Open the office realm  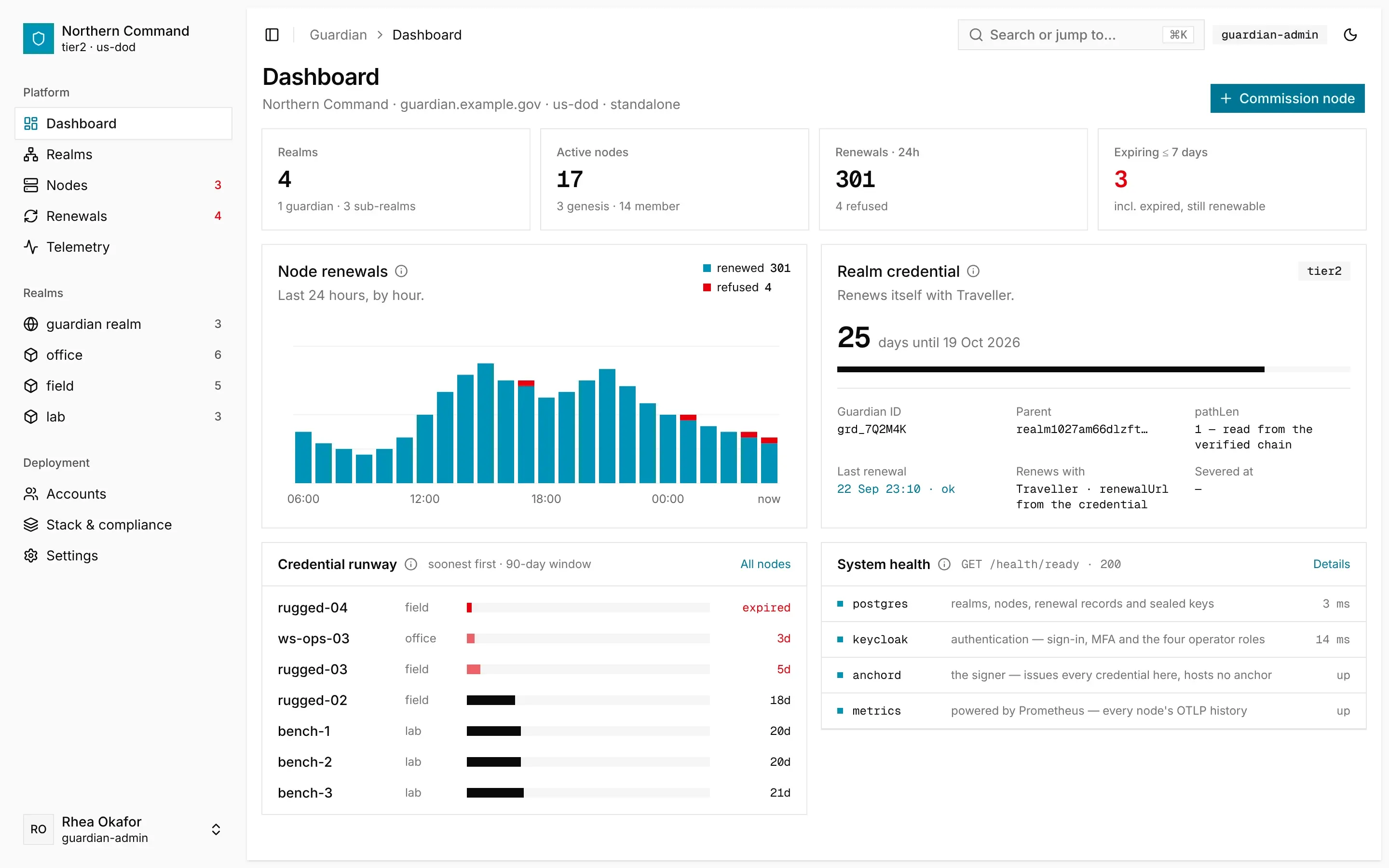coord(123,355)
